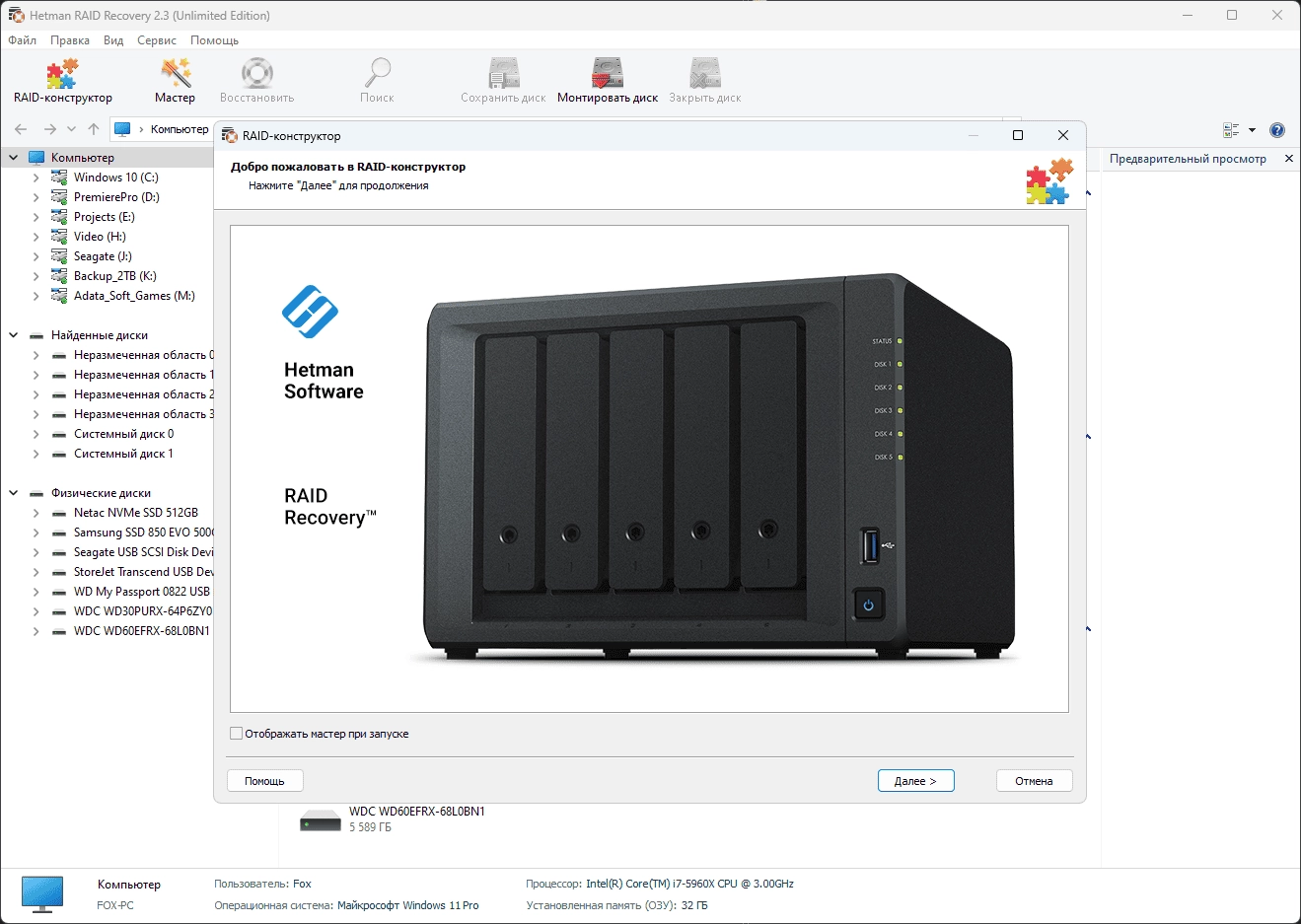Close the Предварительный просмотр panel
This screenshot has height=924, width=1301.
click(x=1288, y=158)
